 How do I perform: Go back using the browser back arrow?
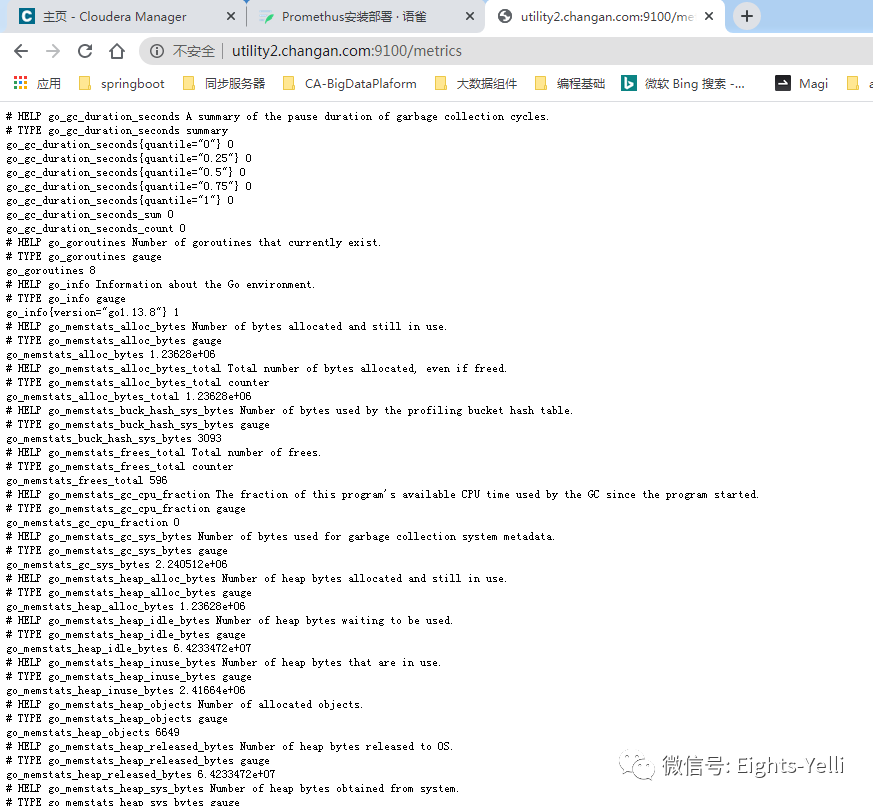pyautogui.click(x=21, y=51)
